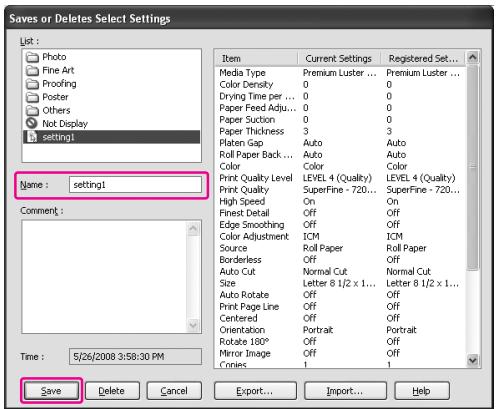Click the Media Type row
The image size is (496, 409).
pyautogui.click(x=340, y=73)
